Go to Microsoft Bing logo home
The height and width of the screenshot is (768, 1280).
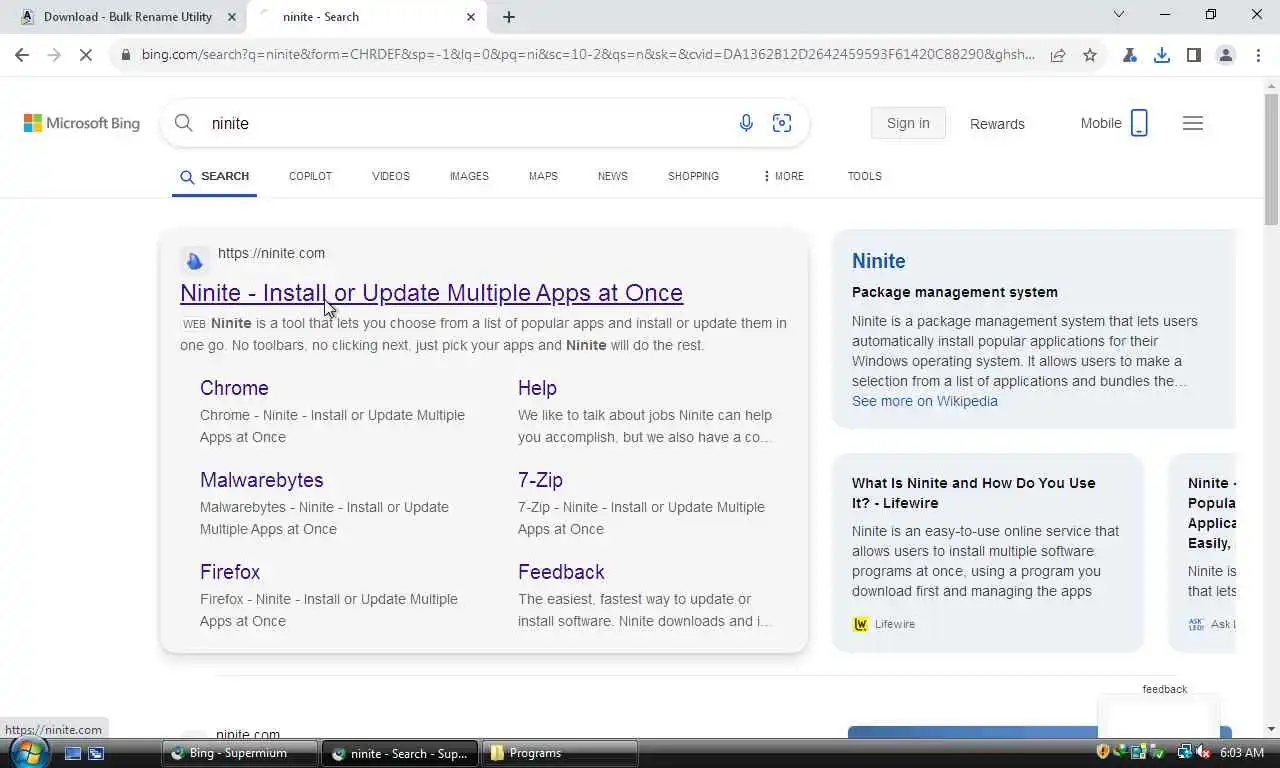82,123
